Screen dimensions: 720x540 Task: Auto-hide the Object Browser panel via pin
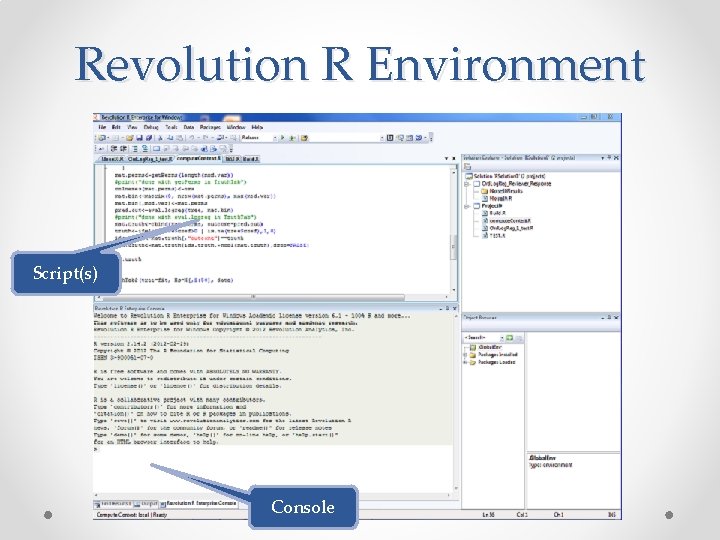tap(609, 317)
